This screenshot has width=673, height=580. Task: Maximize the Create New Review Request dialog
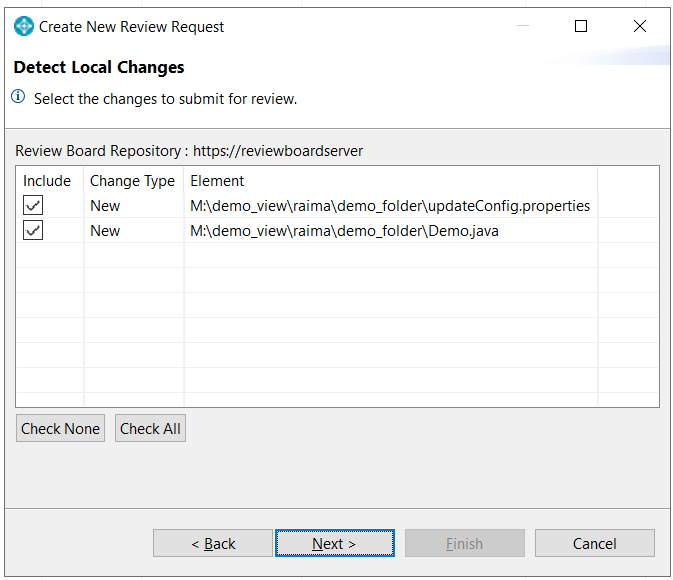(581, 26)
